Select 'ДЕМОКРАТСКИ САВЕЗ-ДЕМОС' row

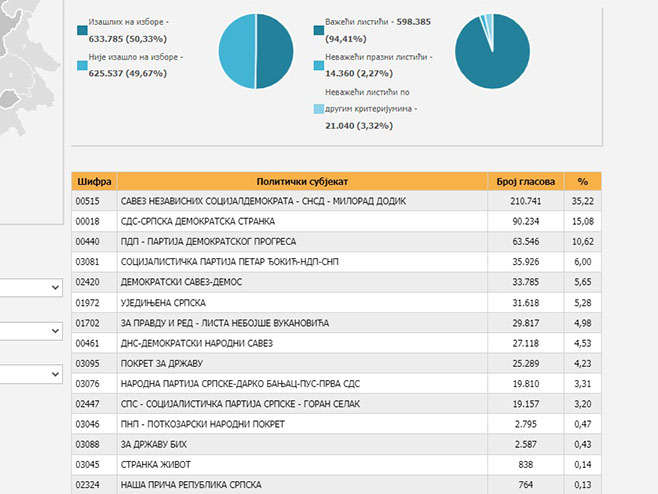336,282
